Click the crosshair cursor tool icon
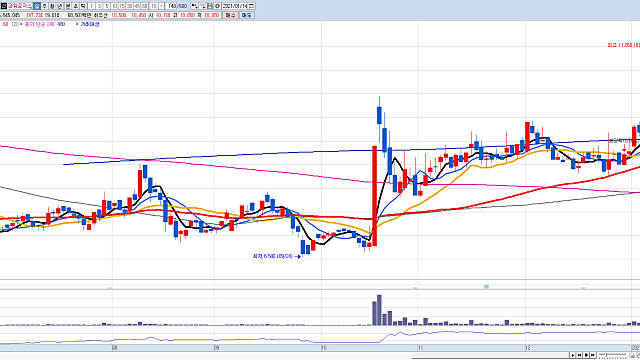 pyautogui.click(x=195, y=6)
